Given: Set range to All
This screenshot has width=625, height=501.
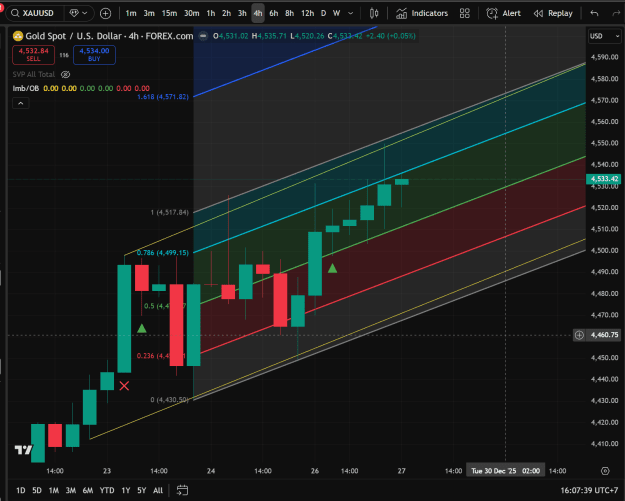Looking at the screenshot, I should coord(158,490).
